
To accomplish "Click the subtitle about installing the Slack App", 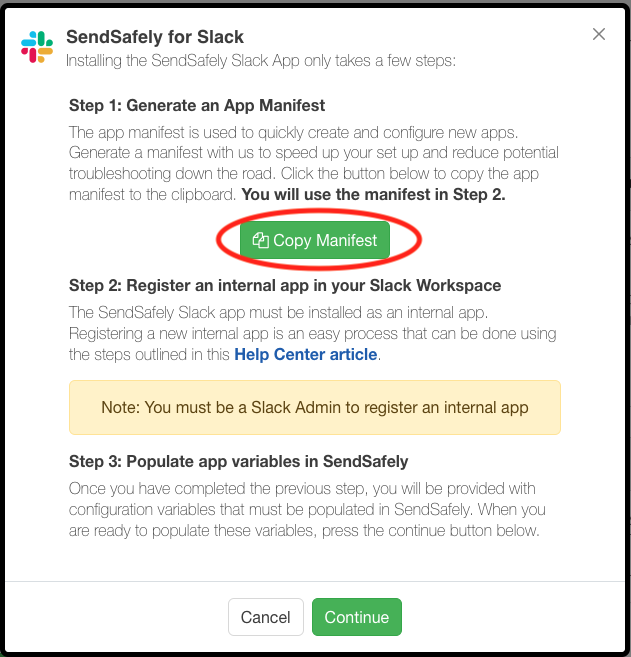I will click(x=260, y=61).
